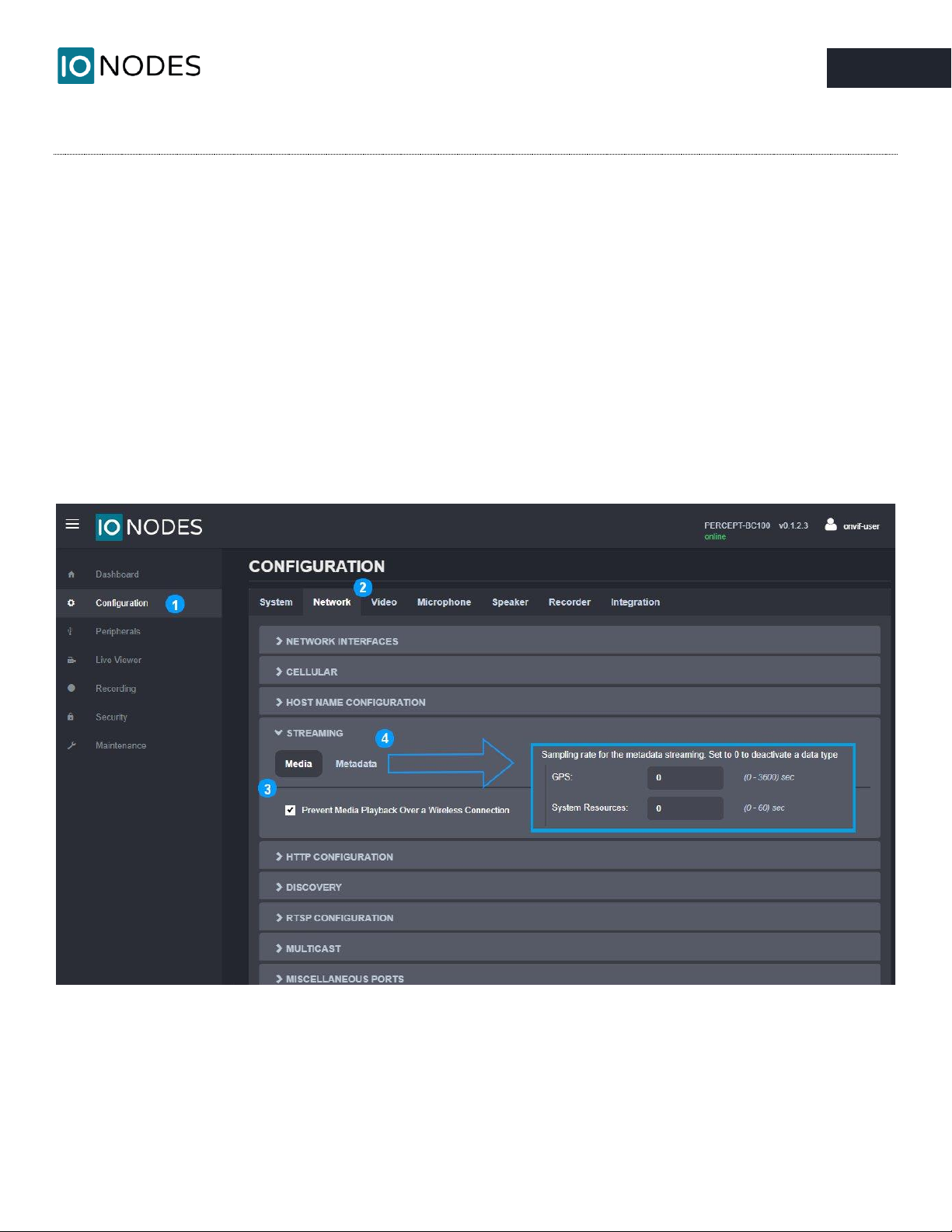Select the Media sub-tab button
The height and width of the screenshot is (1232, 952).
point(298,764)
